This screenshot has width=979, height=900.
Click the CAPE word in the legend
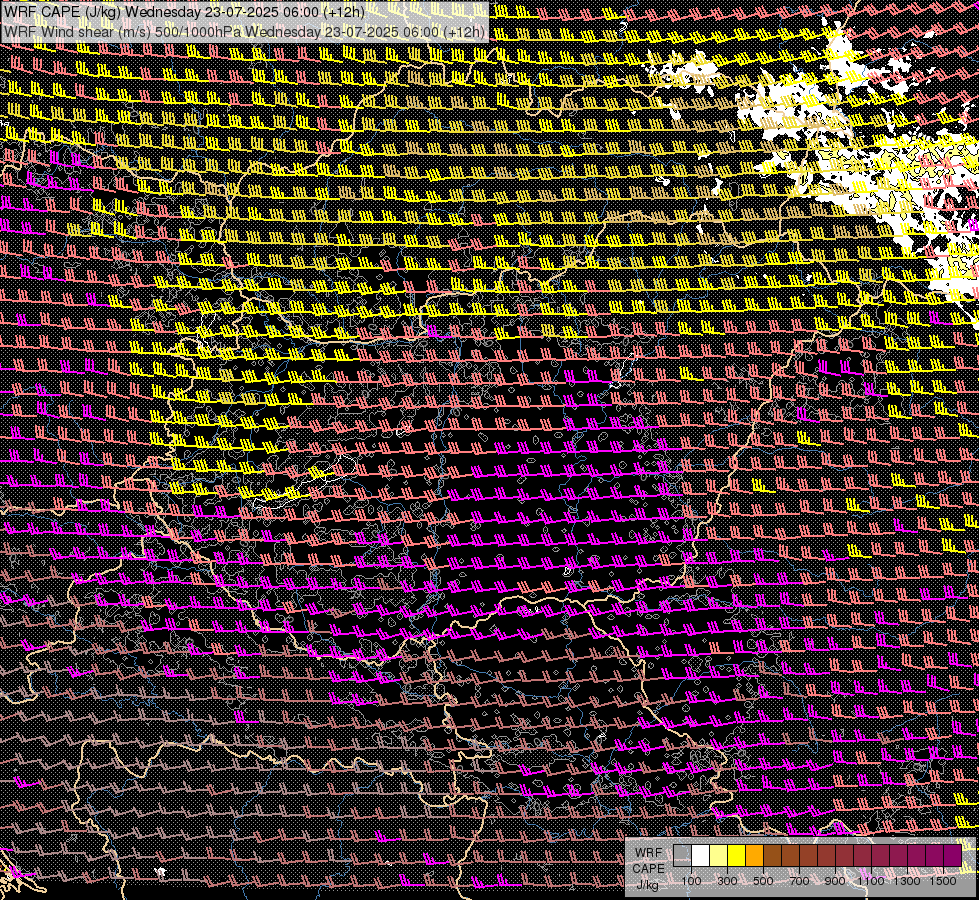649,869
